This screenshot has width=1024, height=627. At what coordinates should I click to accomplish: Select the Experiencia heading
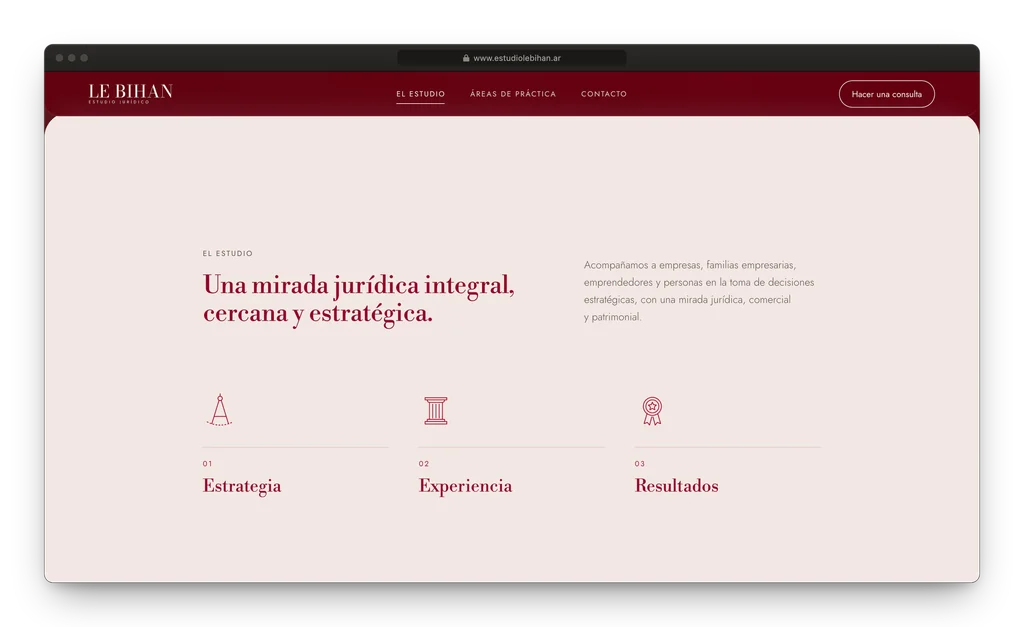465,487
